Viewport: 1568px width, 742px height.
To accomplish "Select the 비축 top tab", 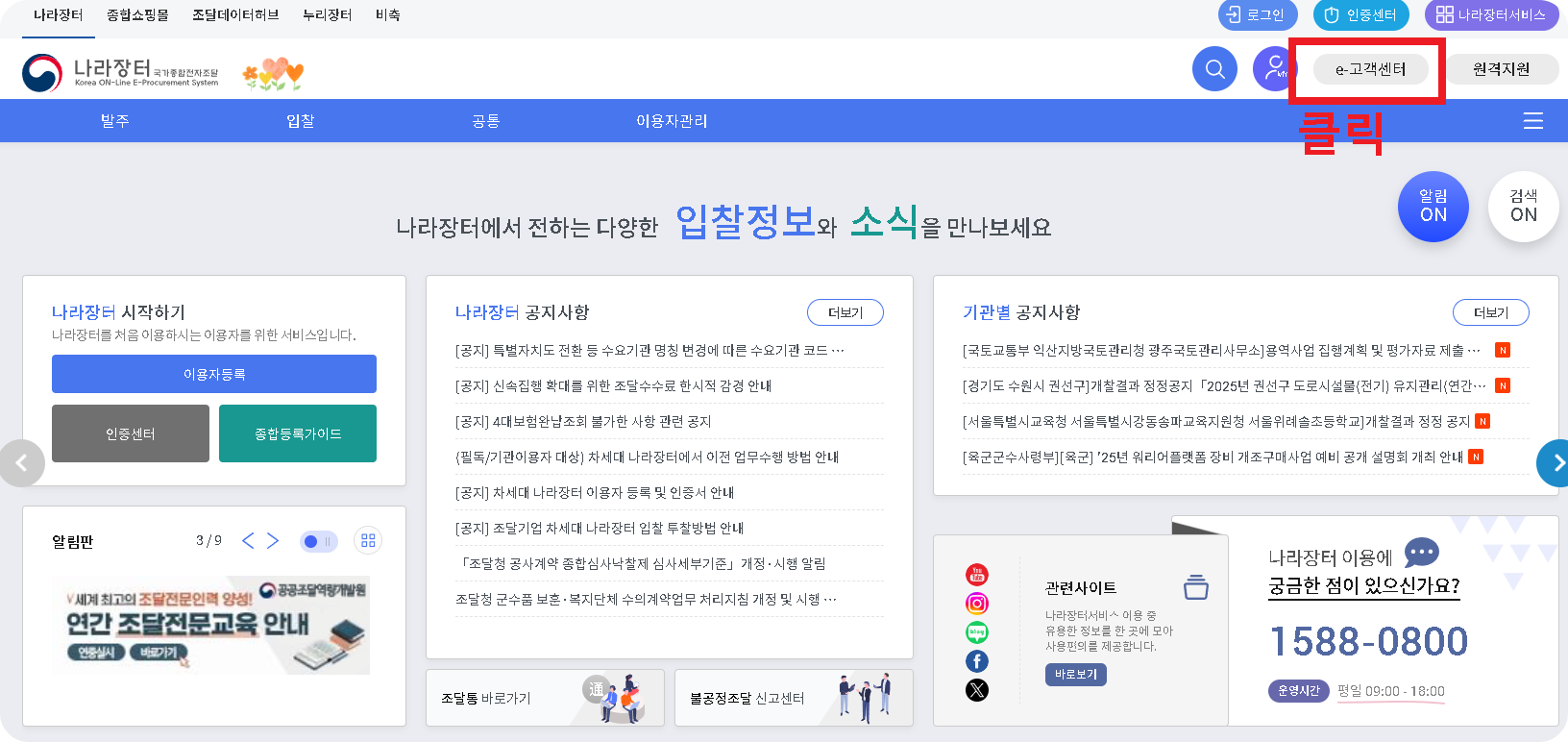I will 388,15.
